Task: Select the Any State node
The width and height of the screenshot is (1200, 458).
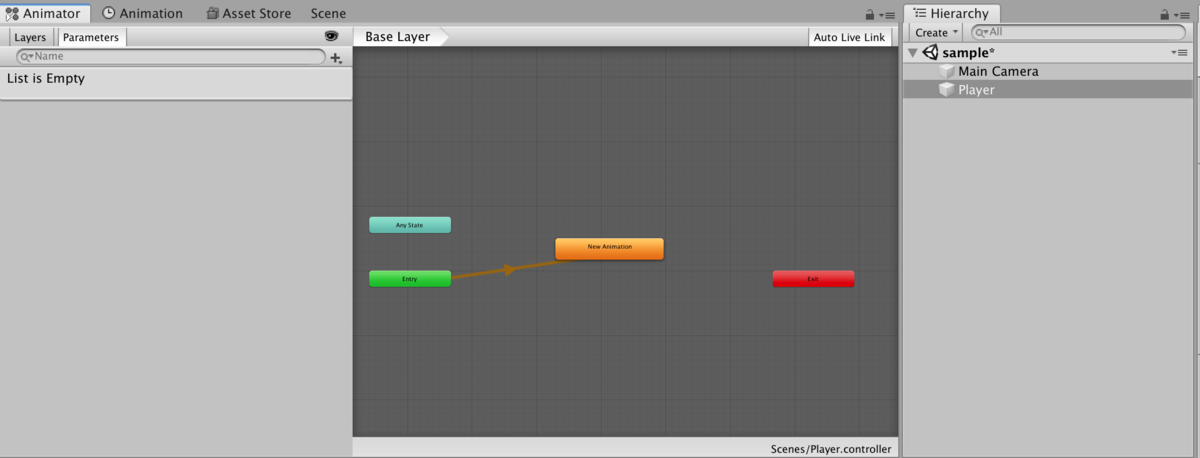Action: 410,225
